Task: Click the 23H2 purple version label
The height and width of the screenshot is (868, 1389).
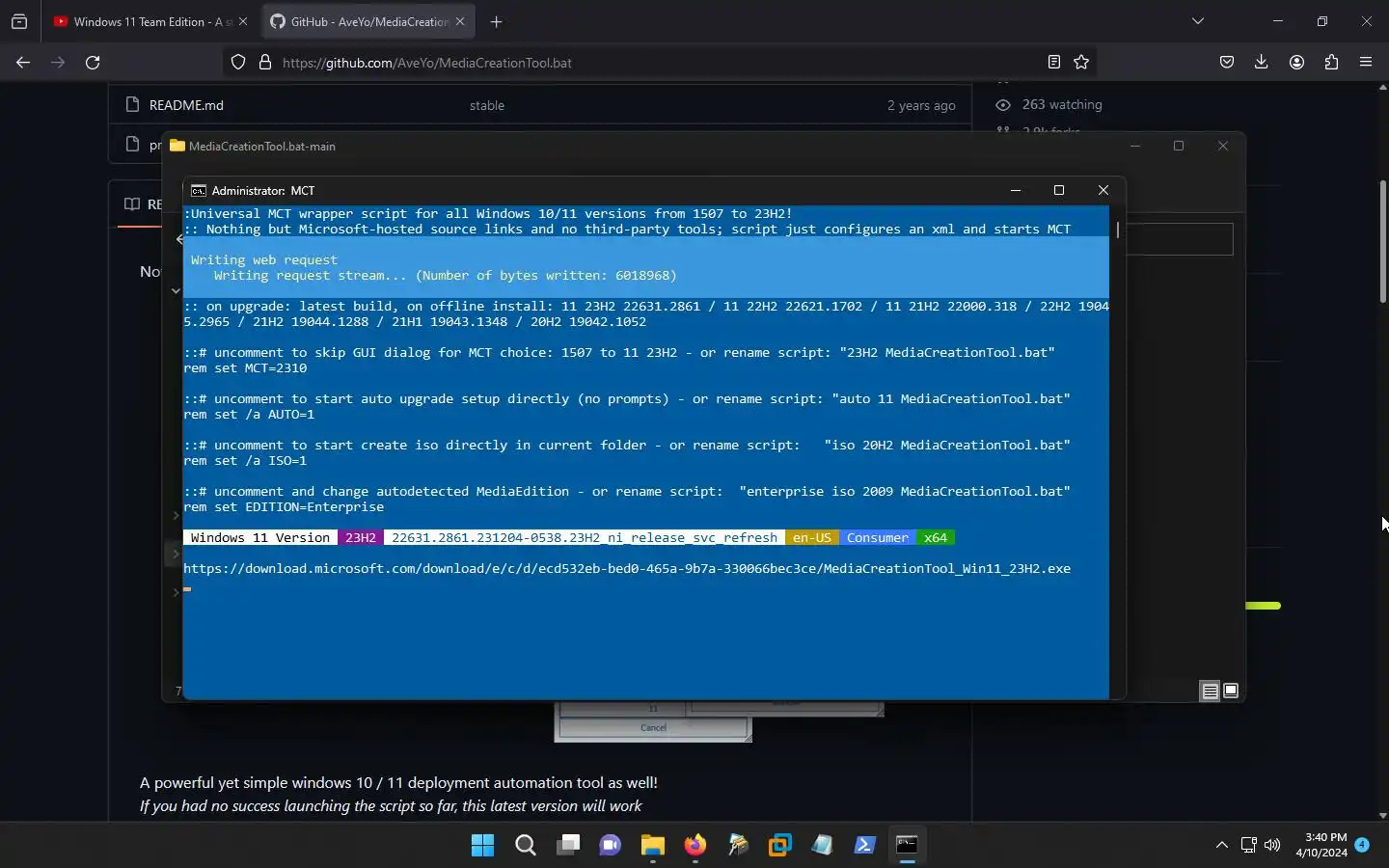Action: click(x=361, y=537)
